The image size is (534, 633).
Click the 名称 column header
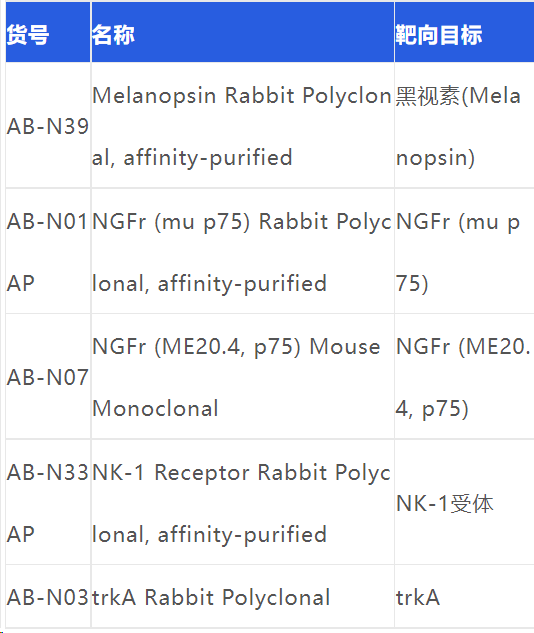click(113, 35)
